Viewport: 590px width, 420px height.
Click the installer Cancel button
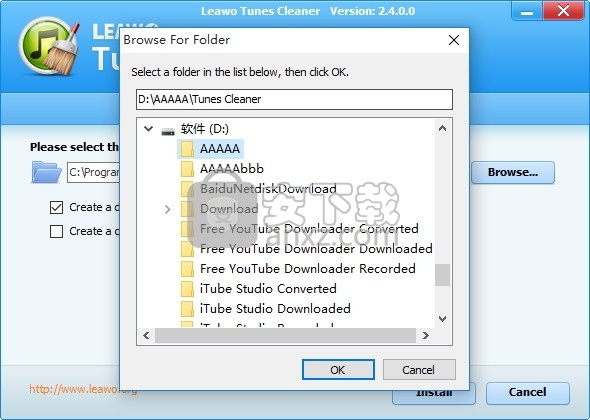527,393
